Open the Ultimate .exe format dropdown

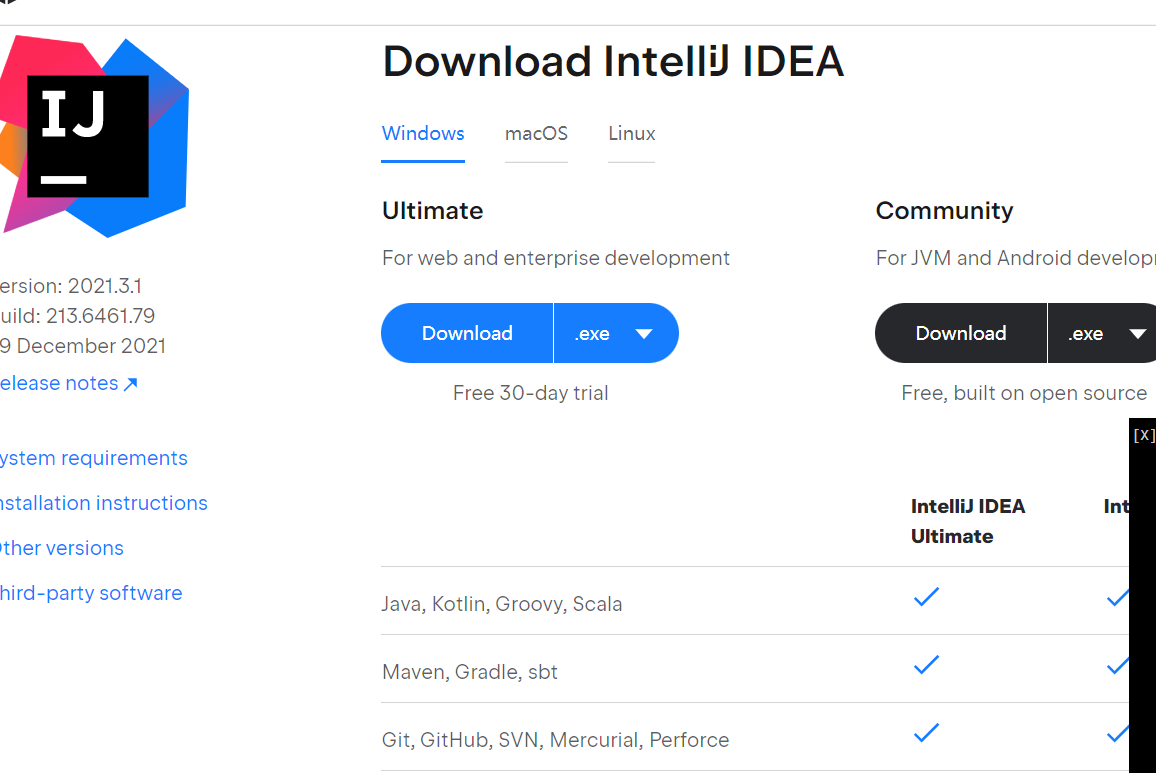(x=616, y=333)
